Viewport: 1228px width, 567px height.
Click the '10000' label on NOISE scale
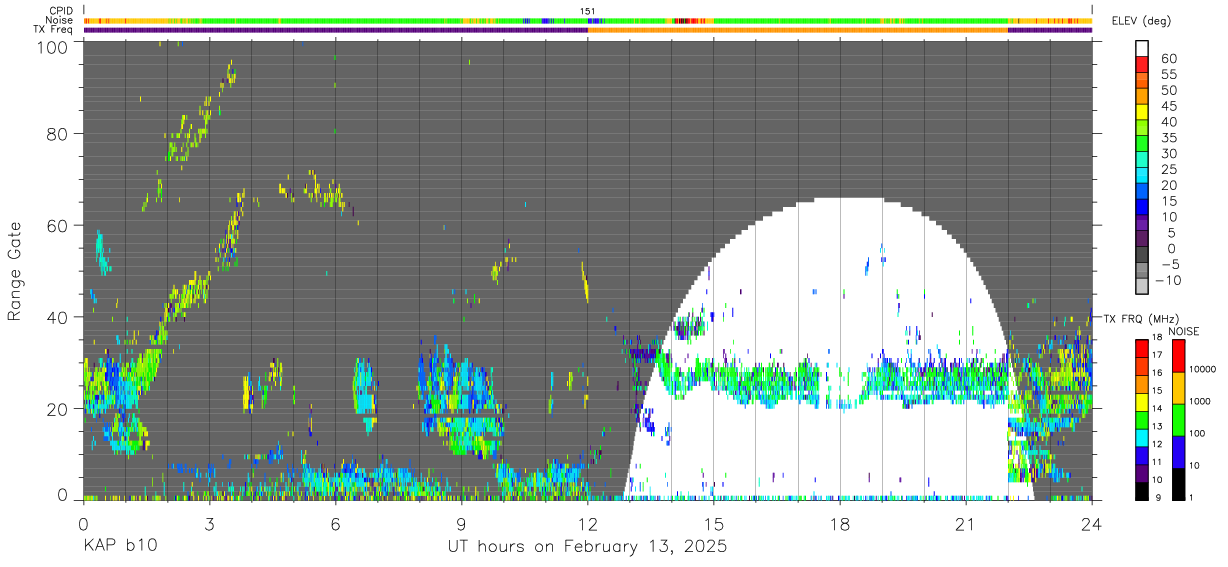[x=1201, y=370]
